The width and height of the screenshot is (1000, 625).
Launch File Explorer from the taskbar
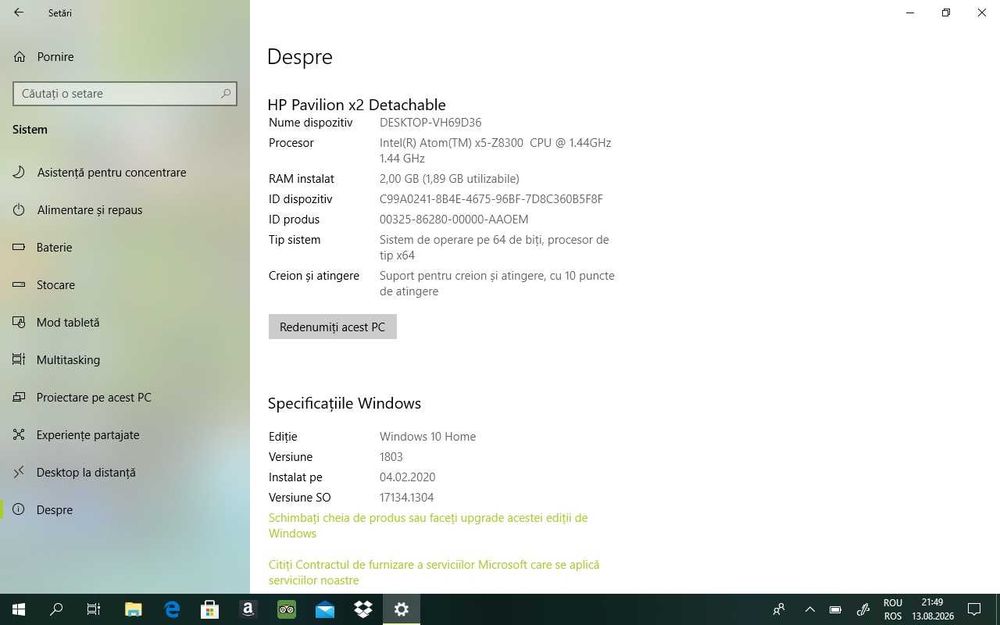tap(133, 610)
